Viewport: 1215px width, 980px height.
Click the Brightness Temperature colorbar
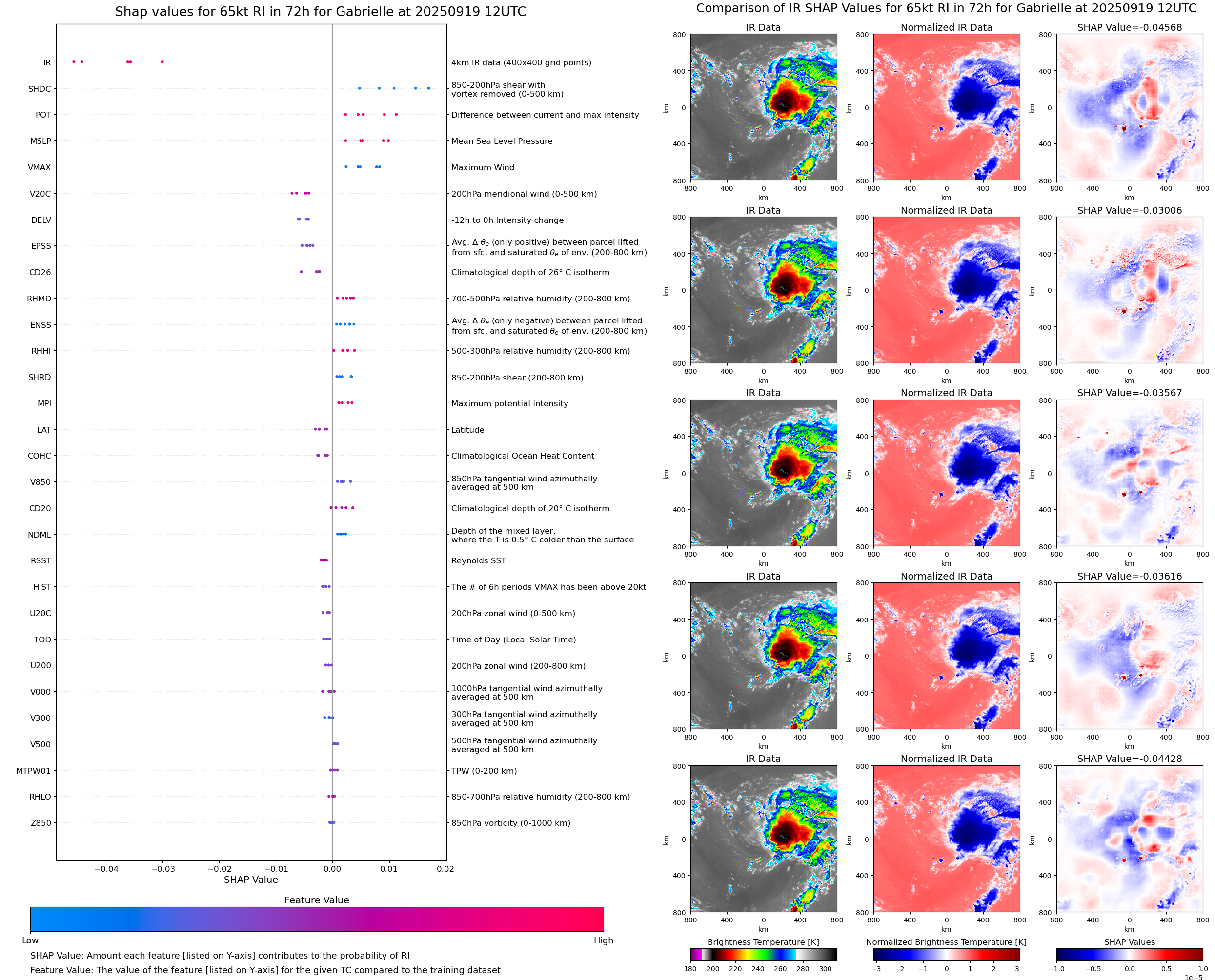pos(763,954)
